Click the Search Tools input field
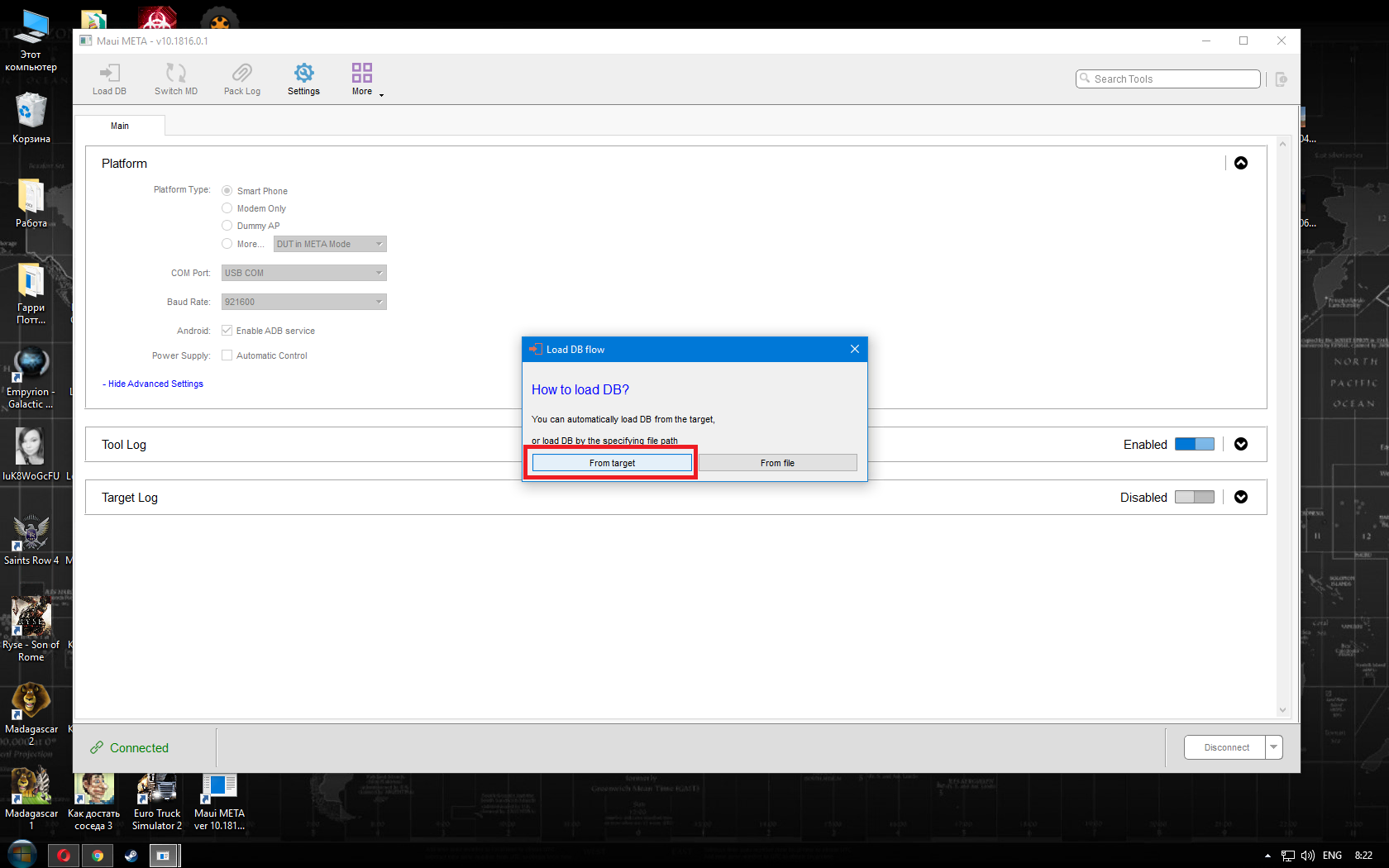Screen dimensions: 1389x868 (x=1168, y=79)
